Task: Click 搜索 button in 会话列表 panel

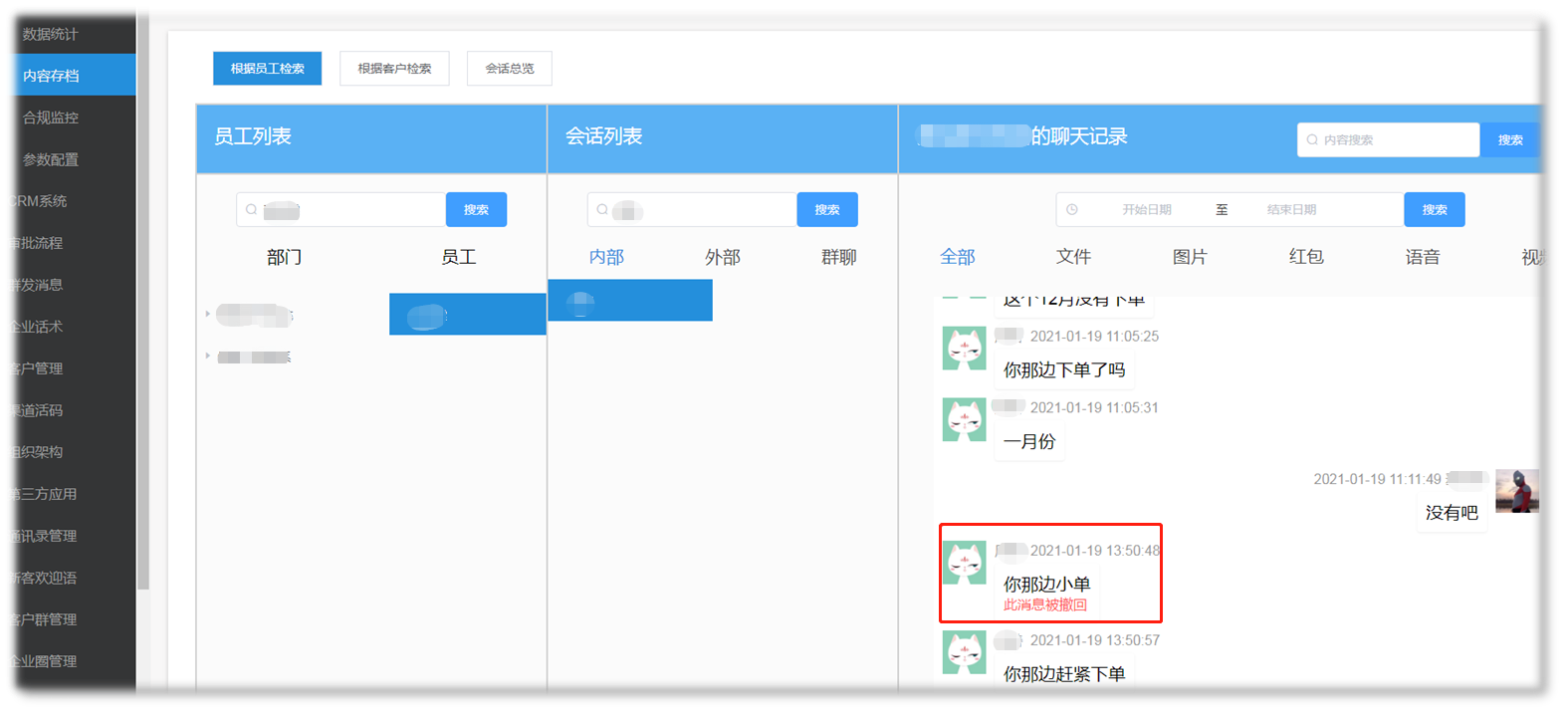Action: (x=827, y=210)
